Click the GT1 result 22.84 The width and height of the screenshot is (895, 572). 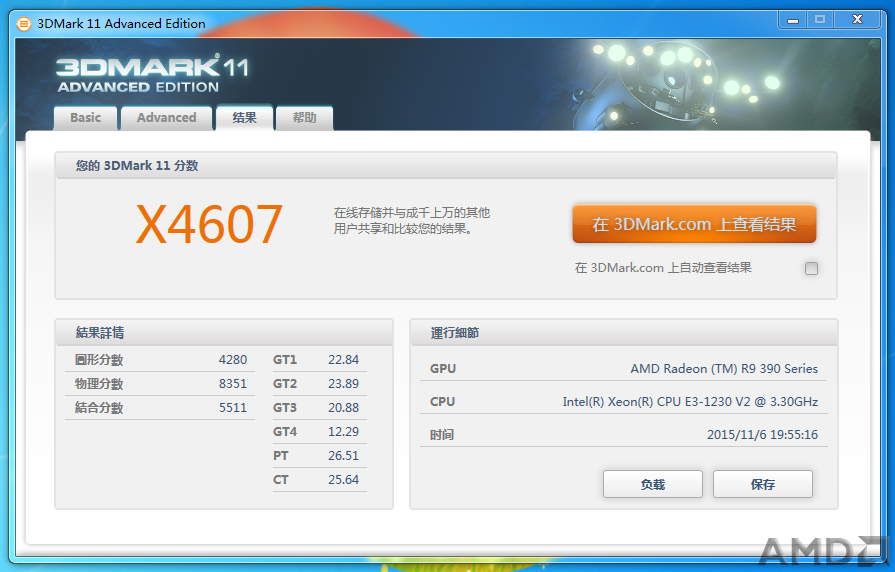click(343, 360)
